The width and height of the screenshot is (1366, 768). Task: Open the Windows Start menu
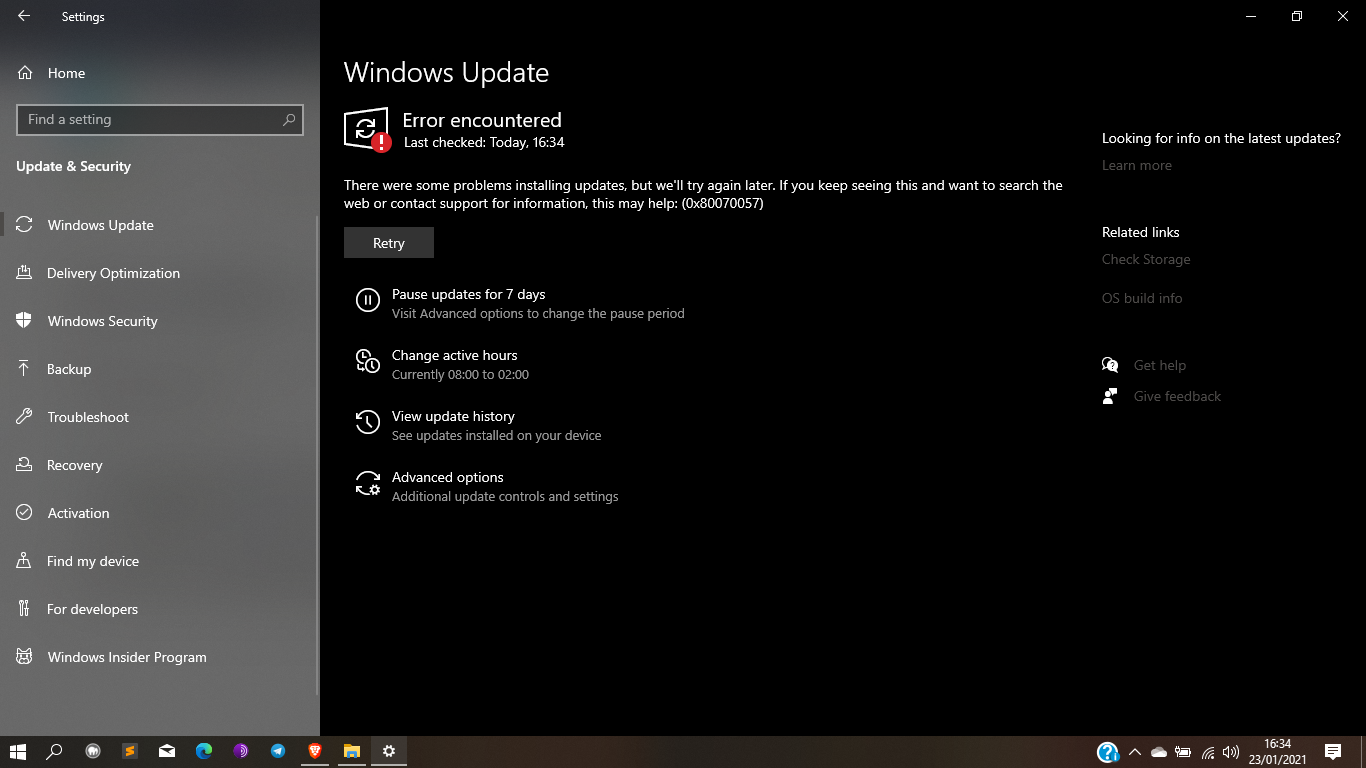(x=18, y=751)
